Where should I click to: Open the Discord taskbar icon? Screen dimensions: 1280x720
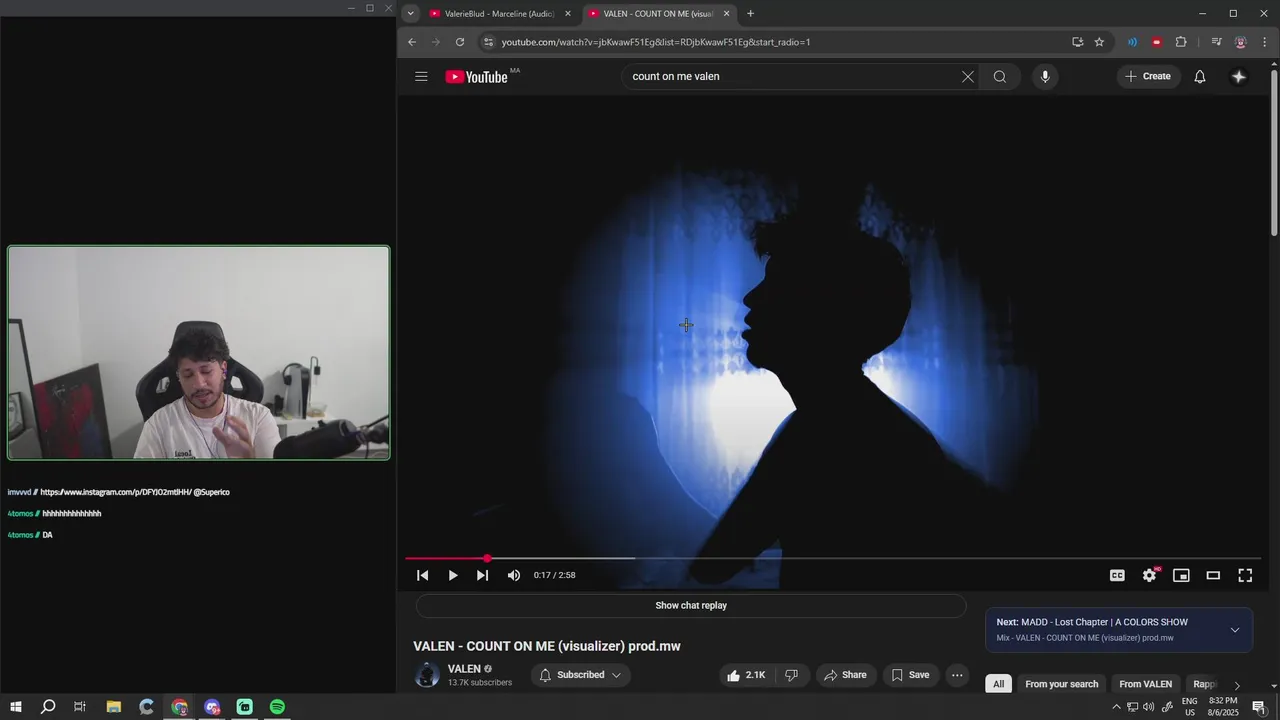212,707
